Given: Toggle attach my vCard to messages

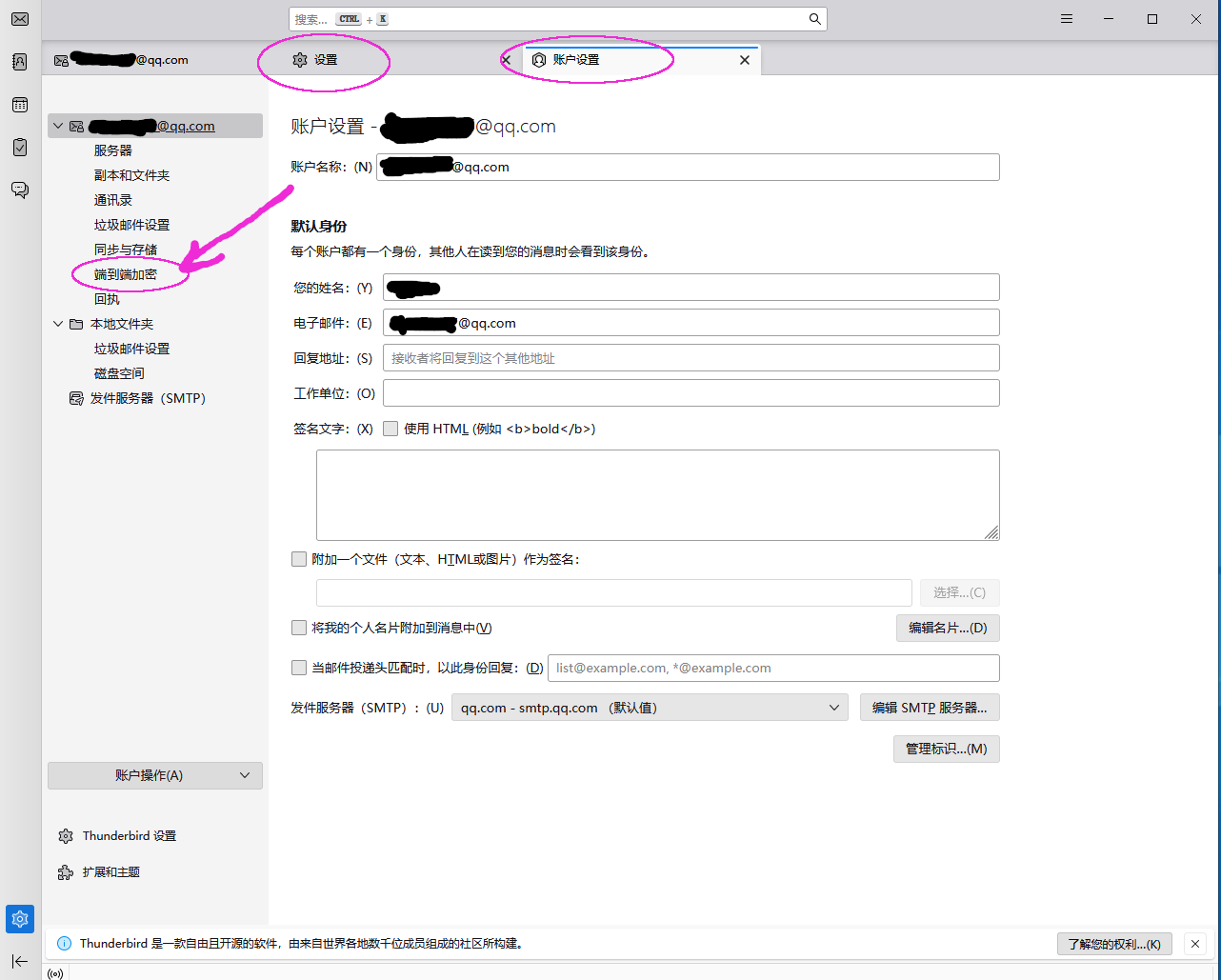Looking at the screenshot, I should click(299, 628).
